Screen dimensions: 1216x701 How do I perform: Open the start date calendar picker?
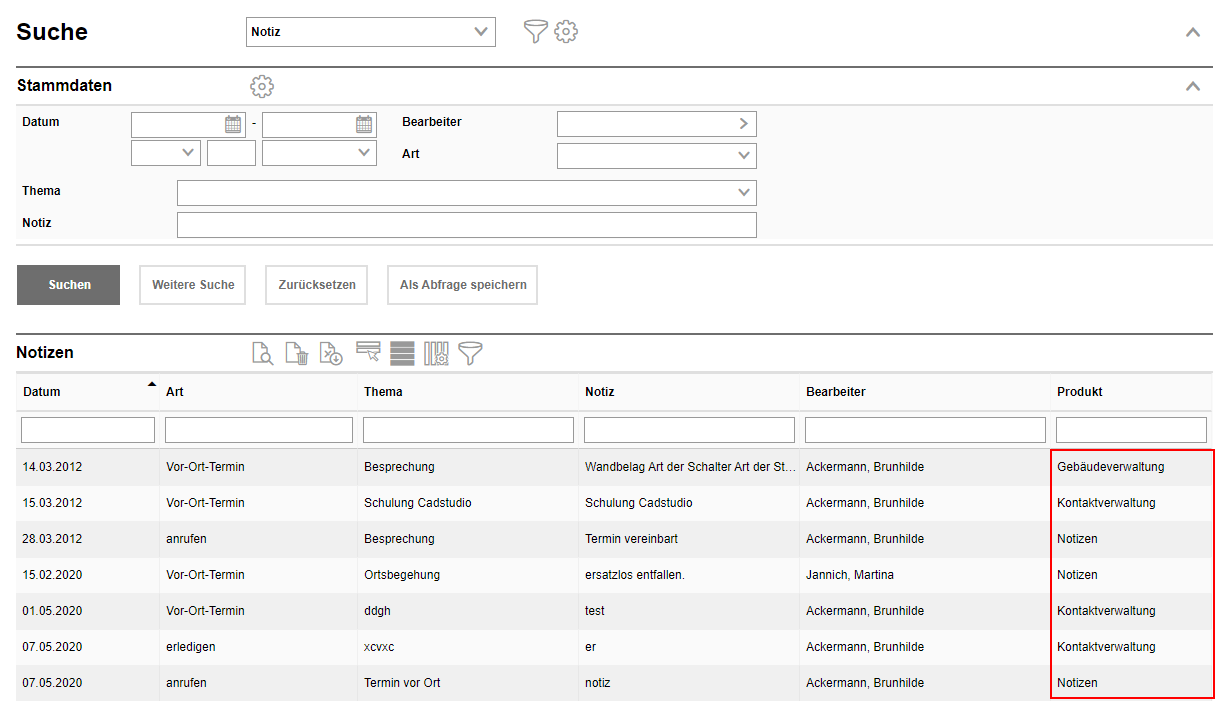(233, 124)
